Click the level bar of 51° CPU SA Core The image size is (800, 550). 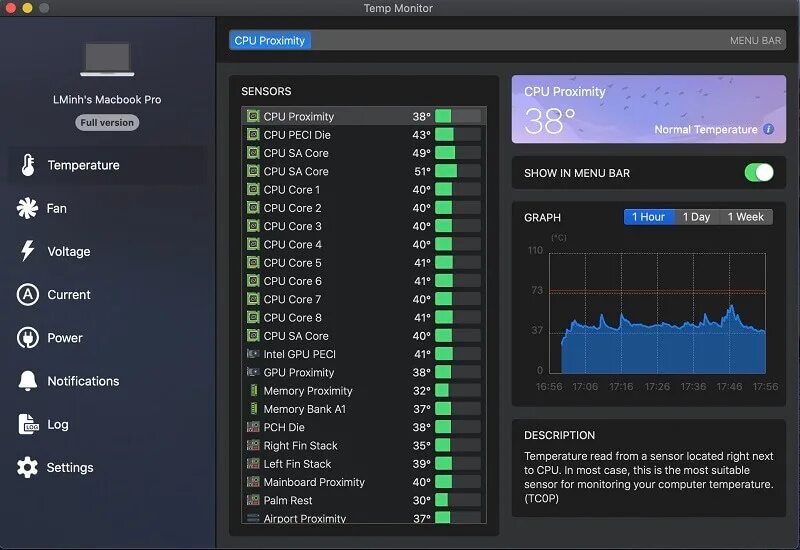458,171
